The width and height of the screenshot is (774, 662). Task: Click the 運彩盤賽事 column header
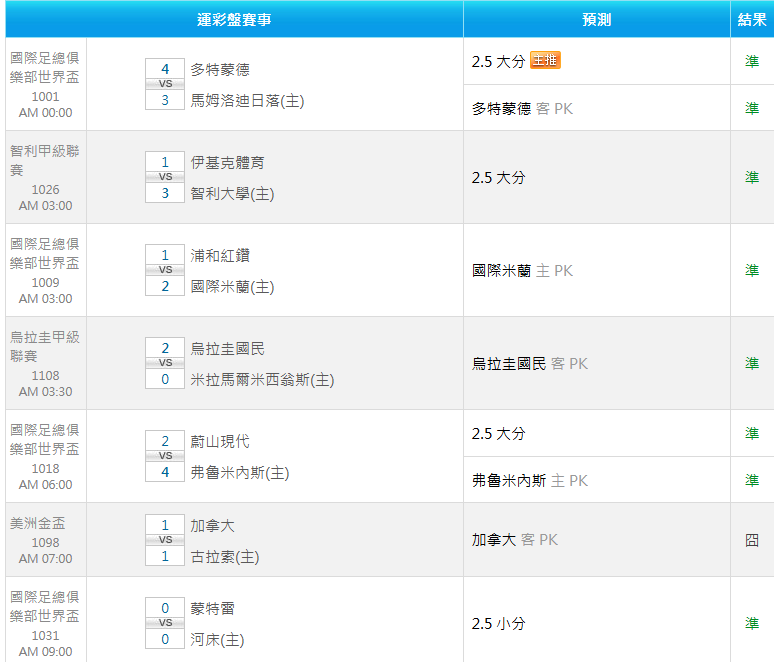pyautogui.click(x=234, y=19)
